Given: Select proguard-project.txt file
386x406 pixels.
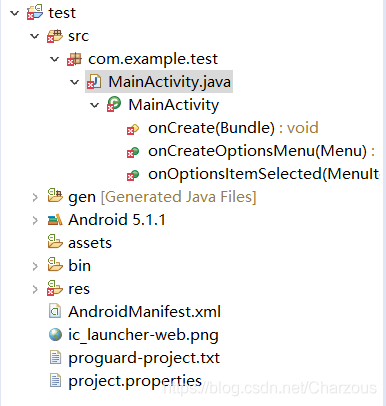Looking at the screenshot, I should pyautogui.click(x=144, y=358).
